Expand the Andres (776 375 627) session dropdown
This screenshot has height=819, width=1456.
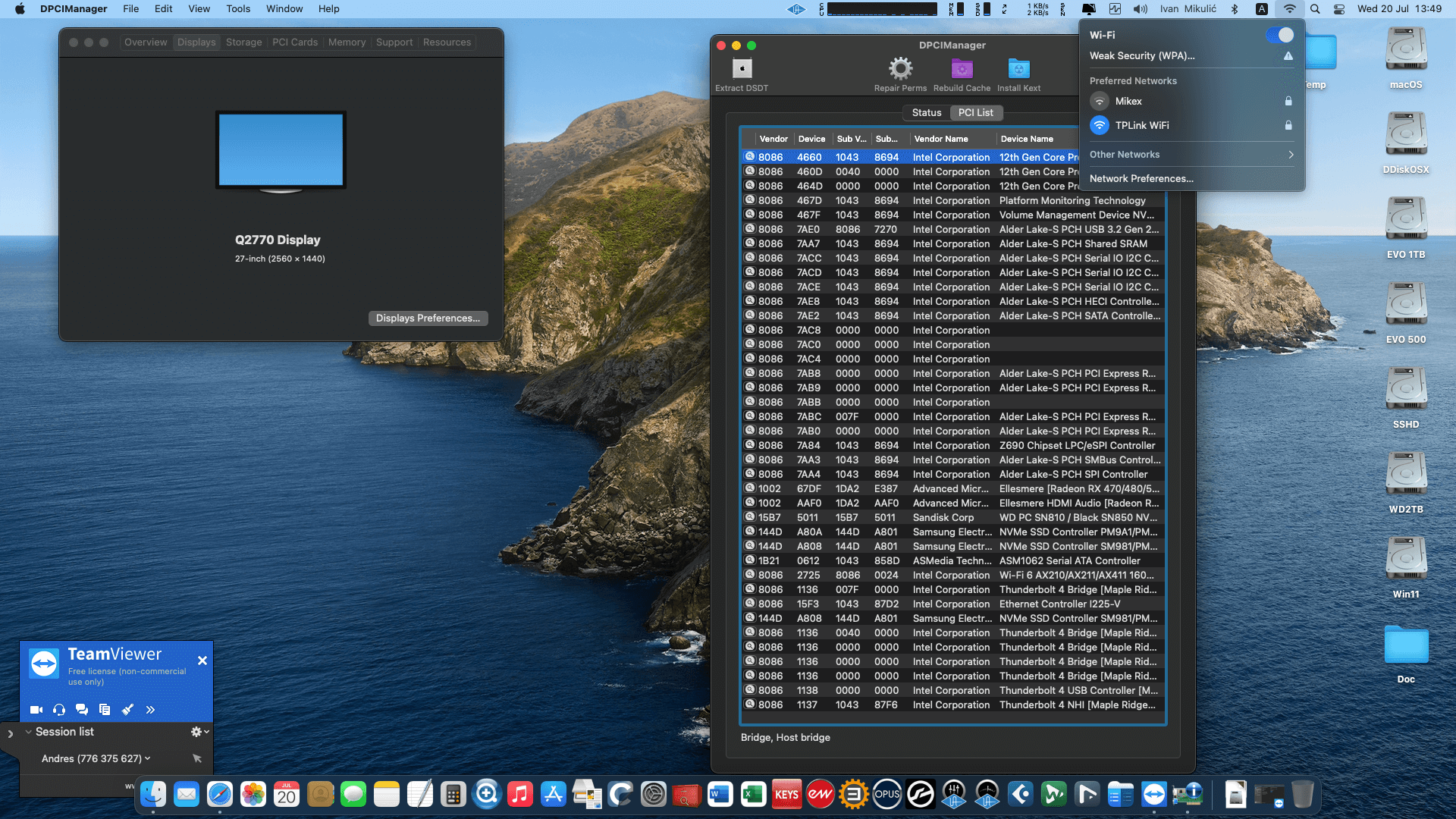[96, 758]
